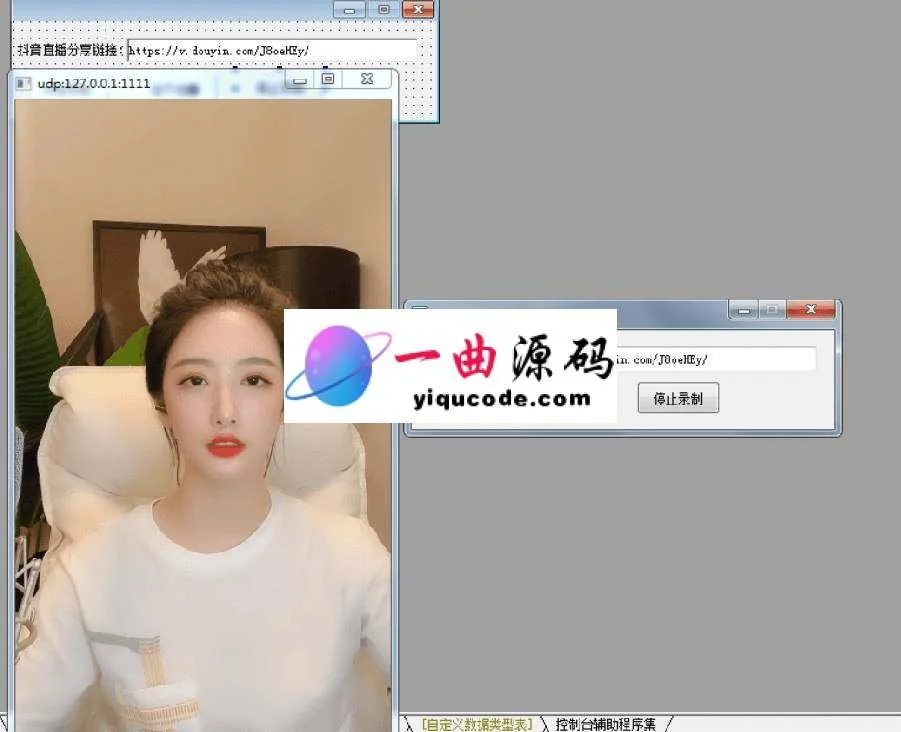Maximize the top form designer window
The height and width of the screenshot is (732, 901).
point(382,9)
